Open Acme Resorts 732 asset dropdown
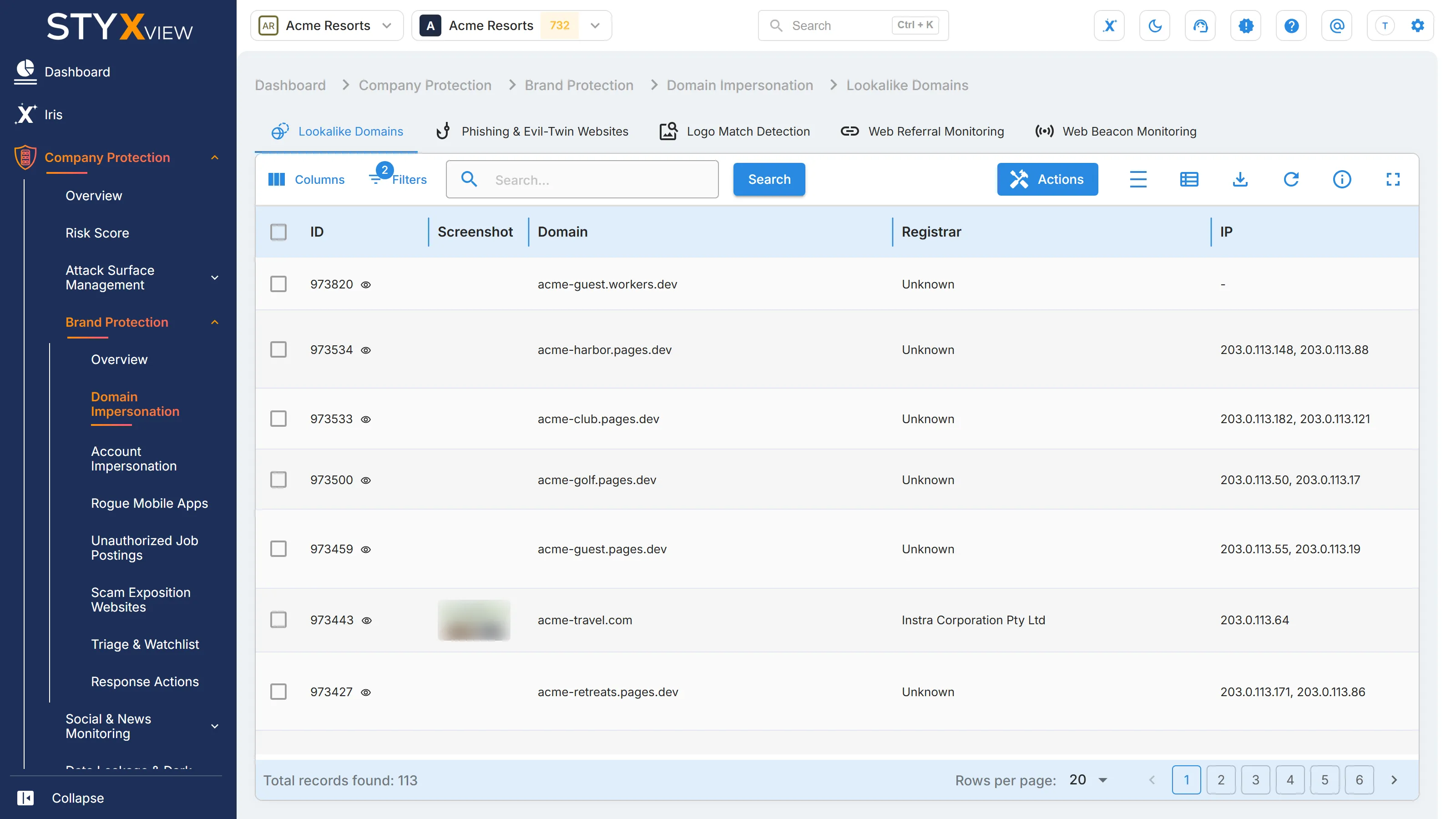Screen dimensions: 1456x819 (511, 25)
